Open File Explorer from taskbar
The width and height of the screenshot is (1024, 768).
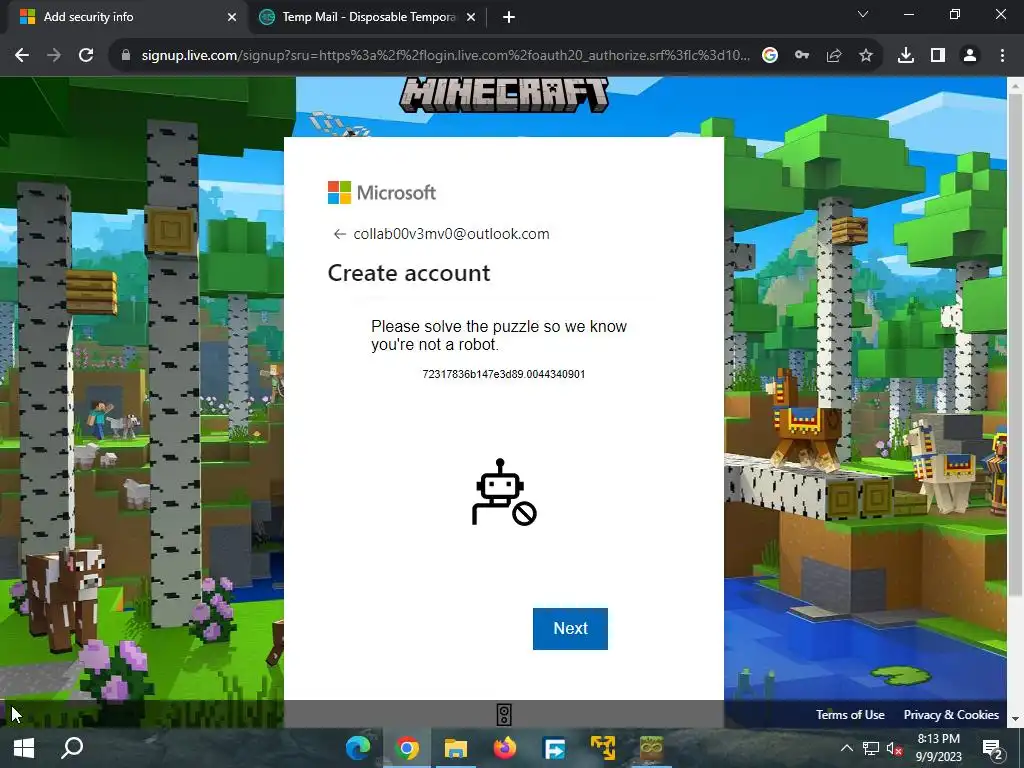click(x=456, y=748)
